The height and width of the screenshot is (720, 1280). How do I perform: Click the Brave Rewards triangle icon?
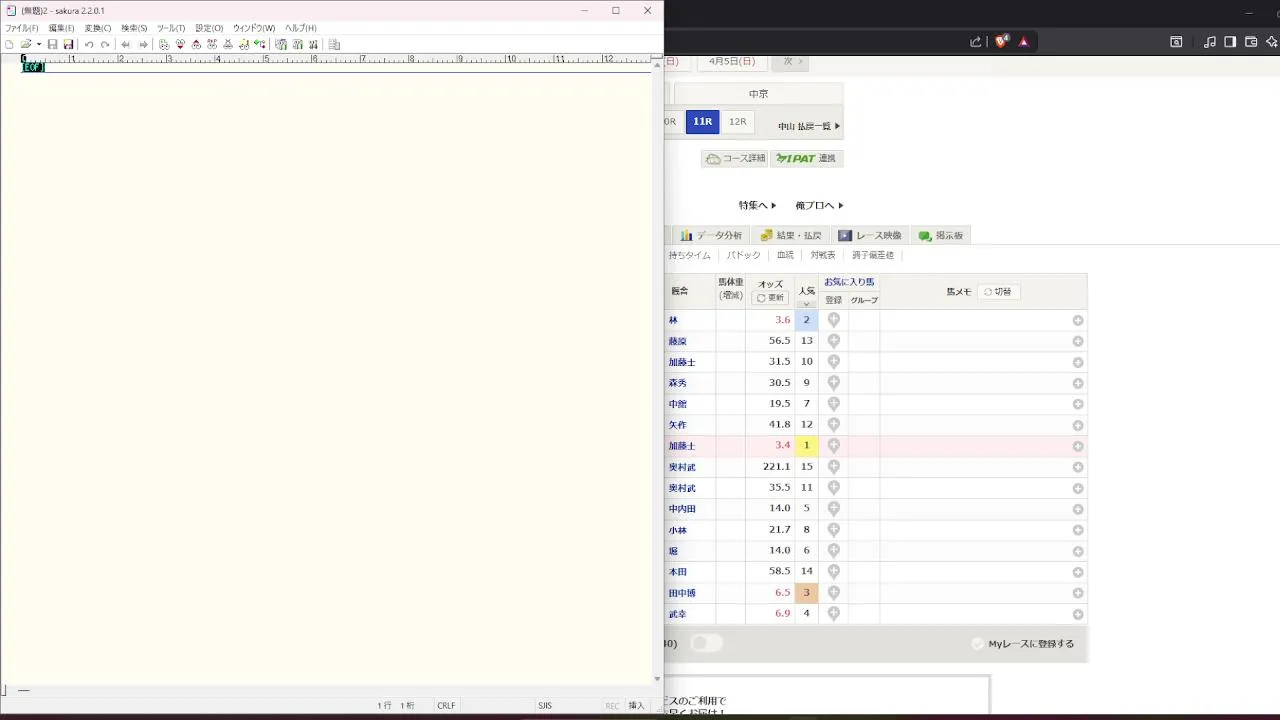(1023, 41)
